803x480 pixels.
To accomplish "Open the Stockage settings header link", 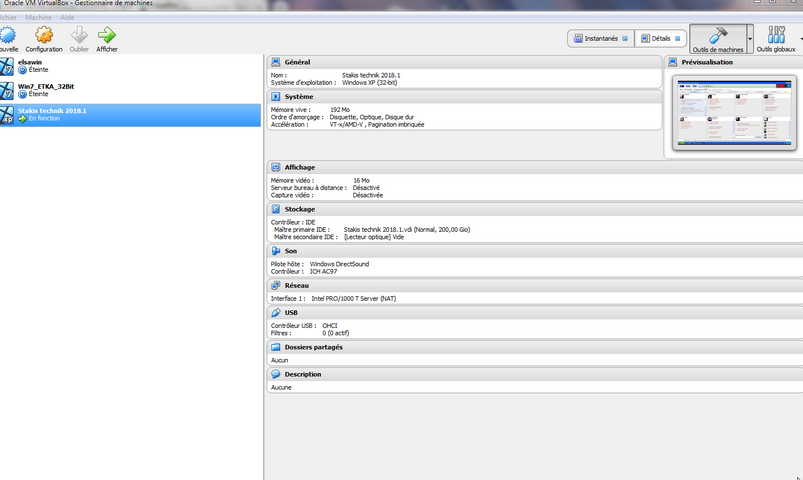I will point(300,210).
